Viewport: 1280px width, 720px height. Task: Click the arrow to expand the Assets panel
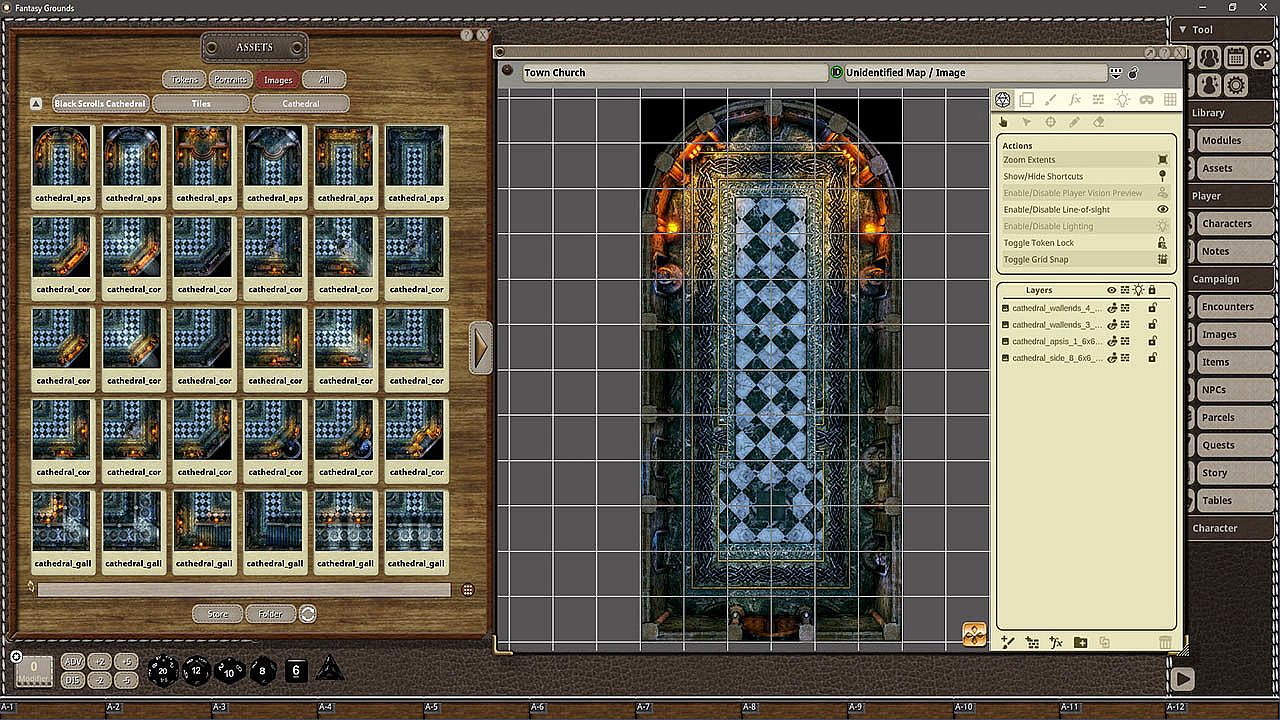click(x=481, y=348)
